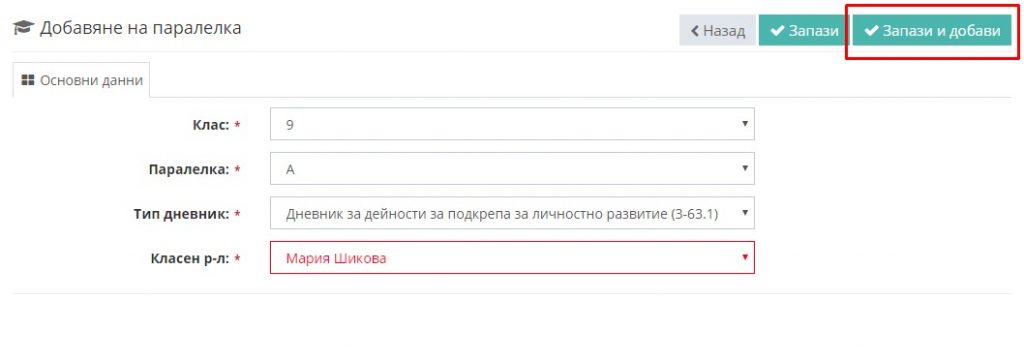
Task: Open the Тип дневник dropdown
Action: (x=512, y=213)
